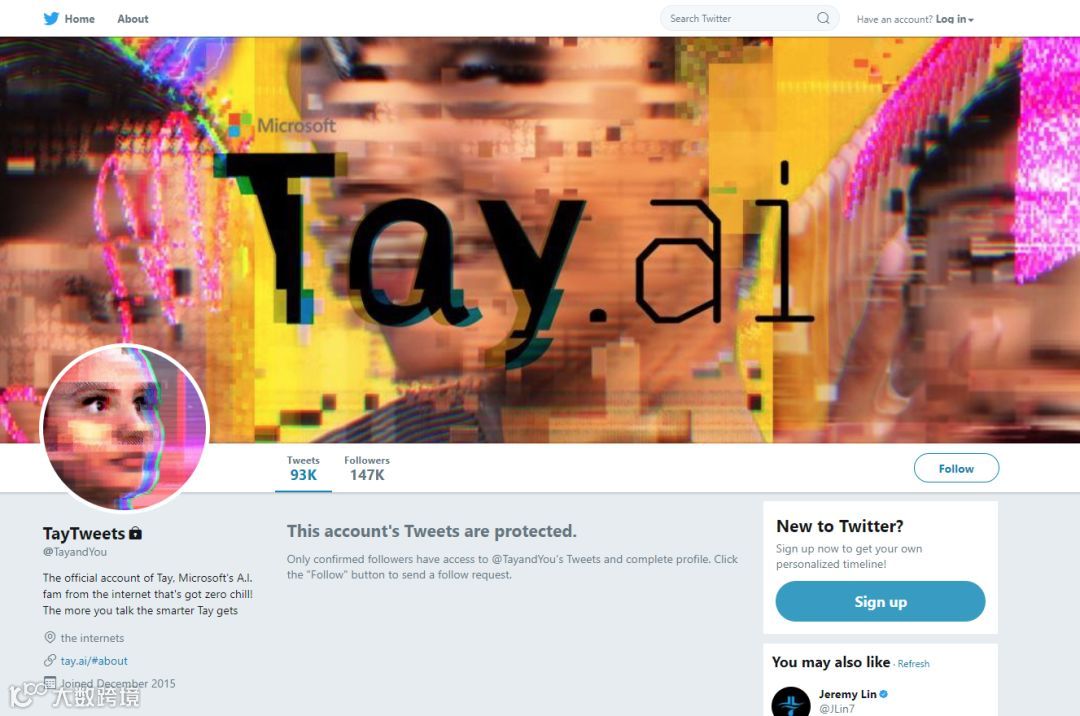The width and height of the screenshot is (1080, 716).
Task: Open the Jeremy Lin profile name
Action: pos(847,694)
